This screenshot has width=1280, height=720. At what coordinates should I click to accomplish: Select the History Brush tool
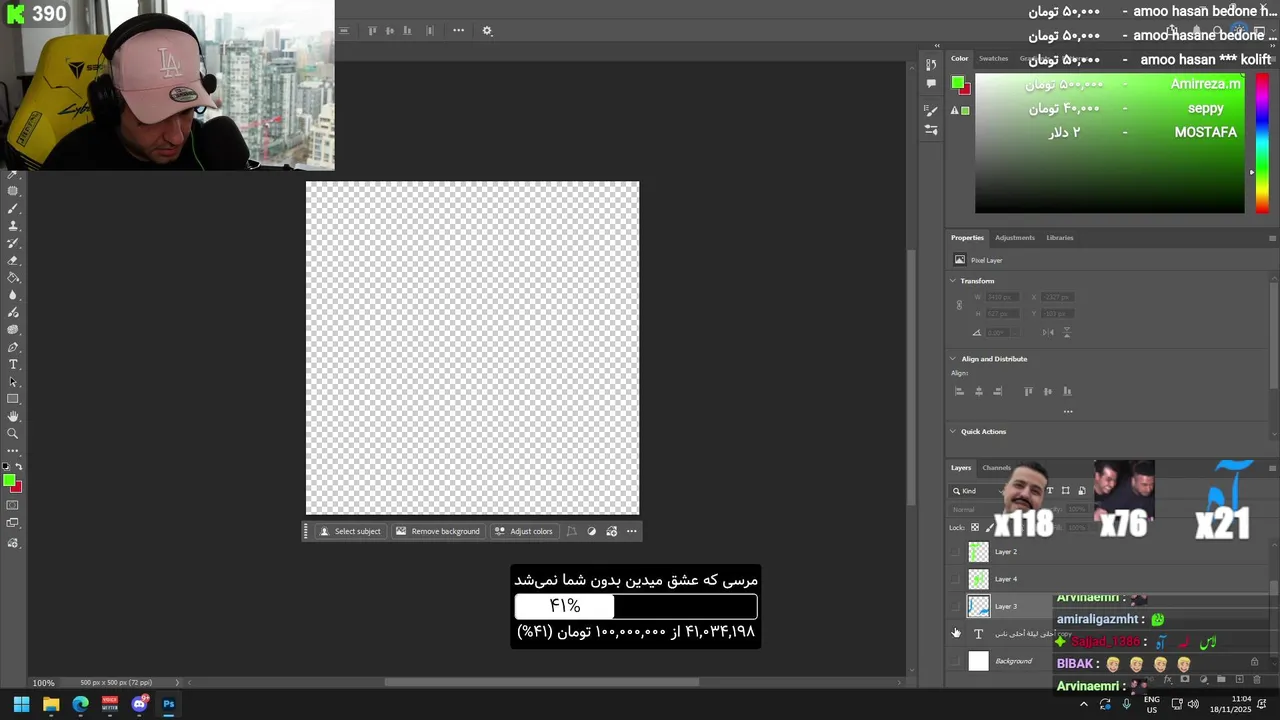point(13,243)
